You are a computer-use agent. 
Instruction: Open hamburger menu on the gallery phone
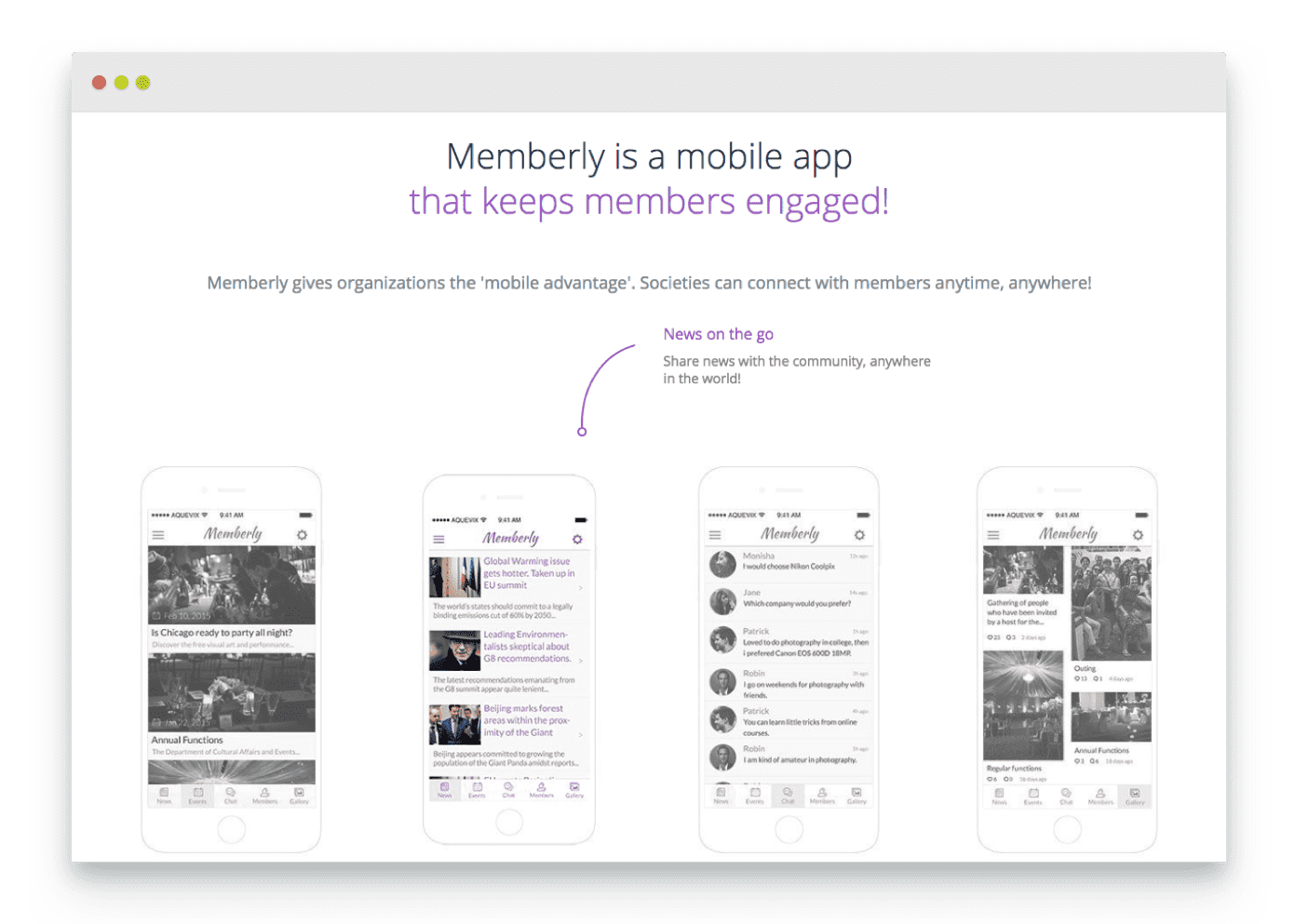[993, 535]
